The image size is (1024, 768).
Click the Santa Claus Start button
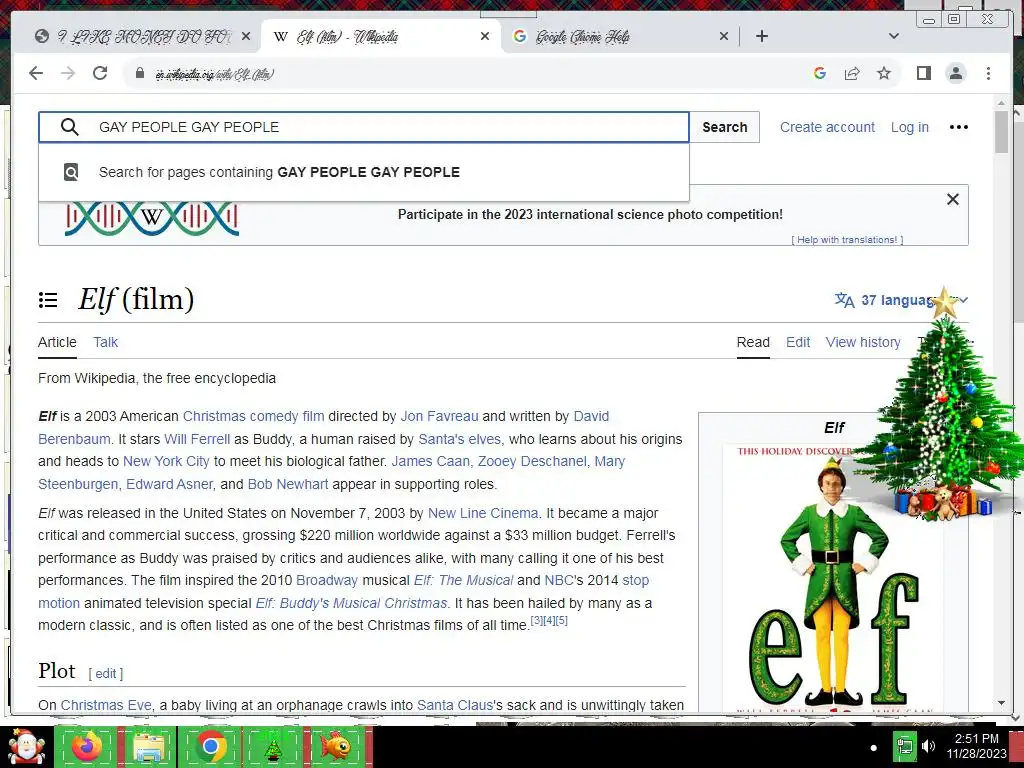coord(26,746)
